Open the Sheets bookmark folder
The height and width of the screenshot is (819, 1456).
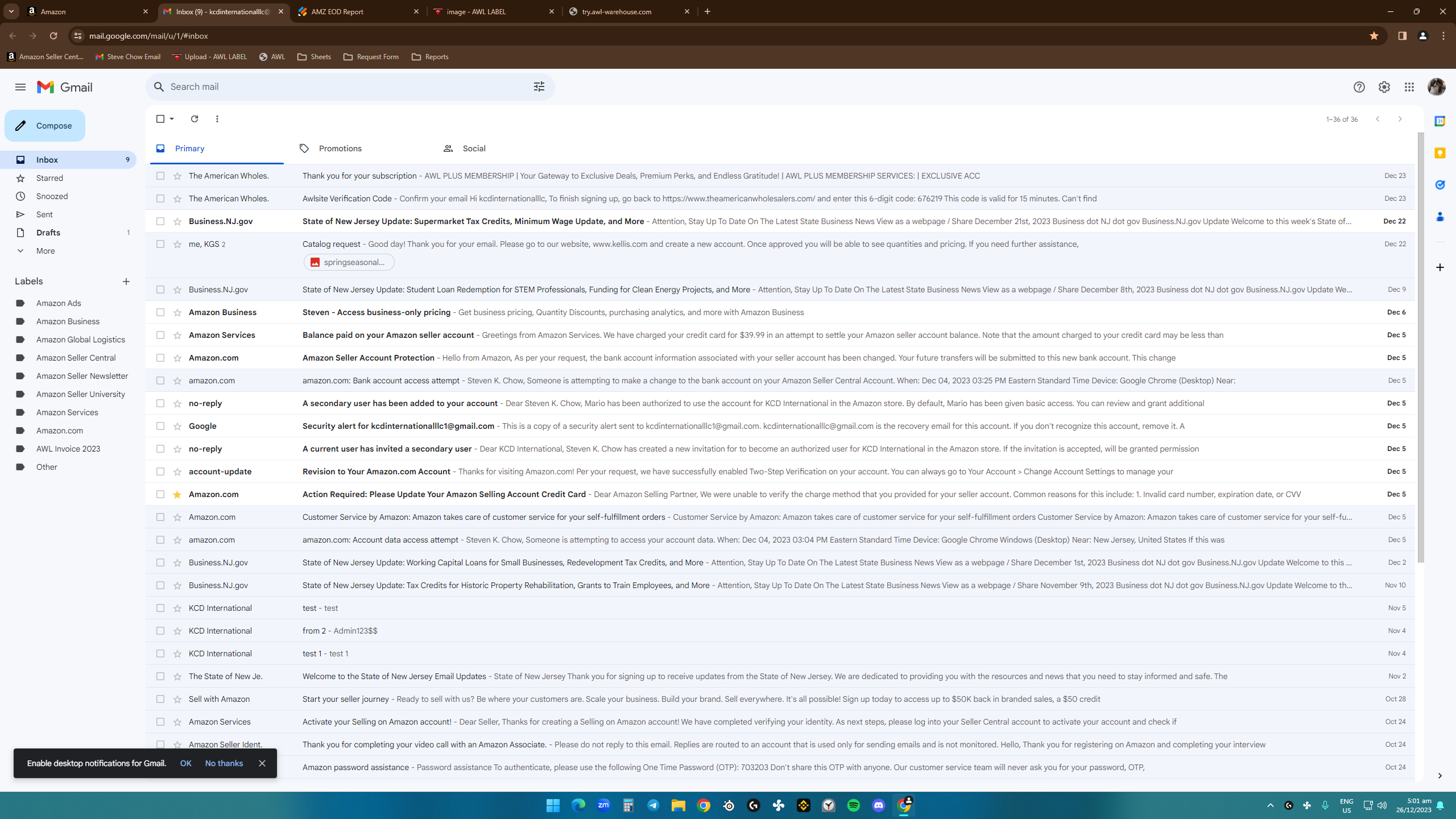(x=314, y=57)
